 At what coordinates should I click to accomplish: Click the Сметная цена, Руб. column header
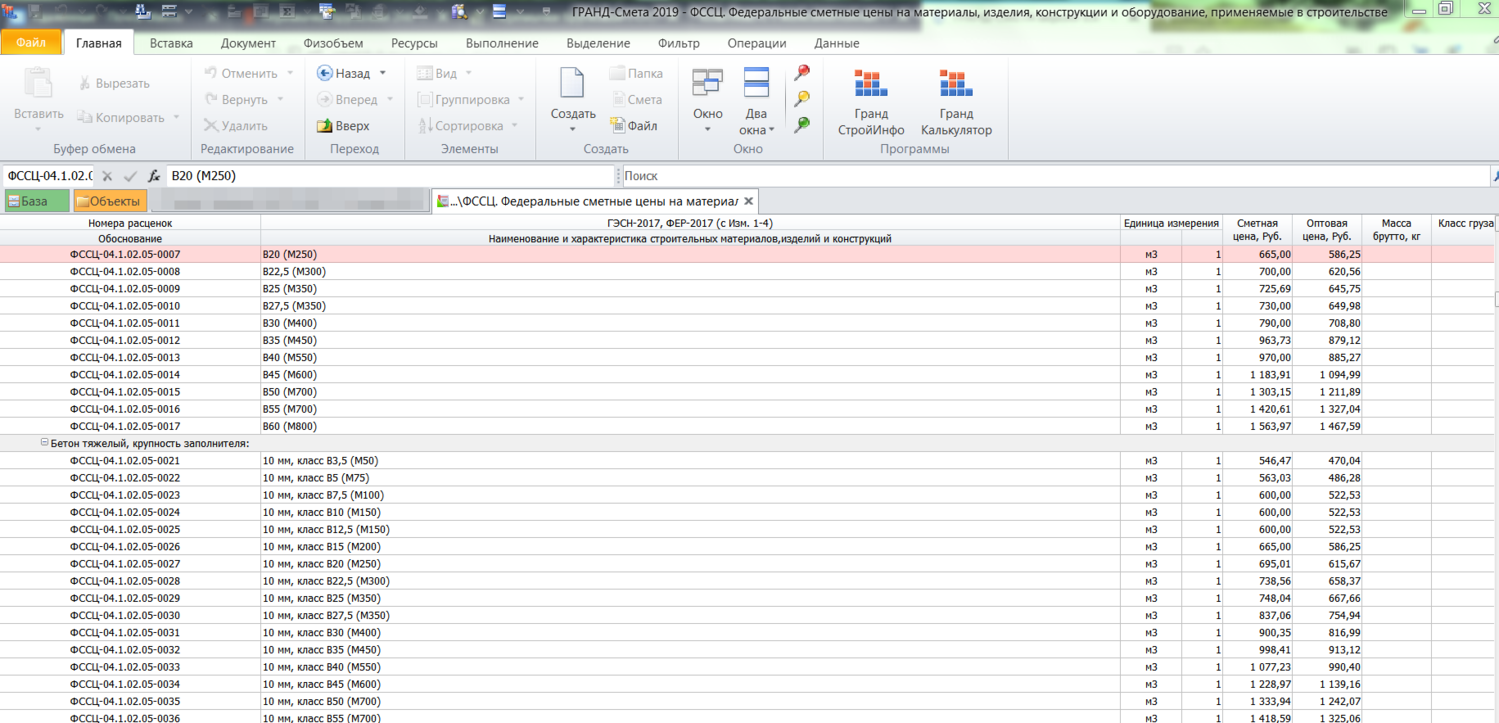1257,230
